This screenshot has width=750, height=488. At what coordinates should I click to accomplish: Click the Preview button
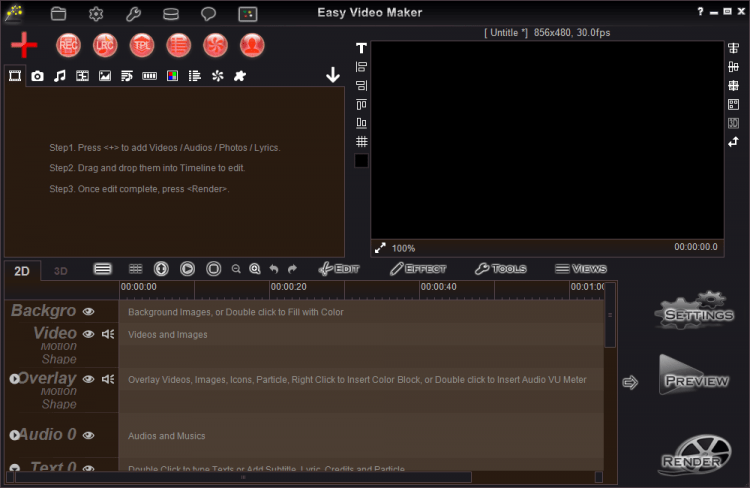click(x=694, y=376)
